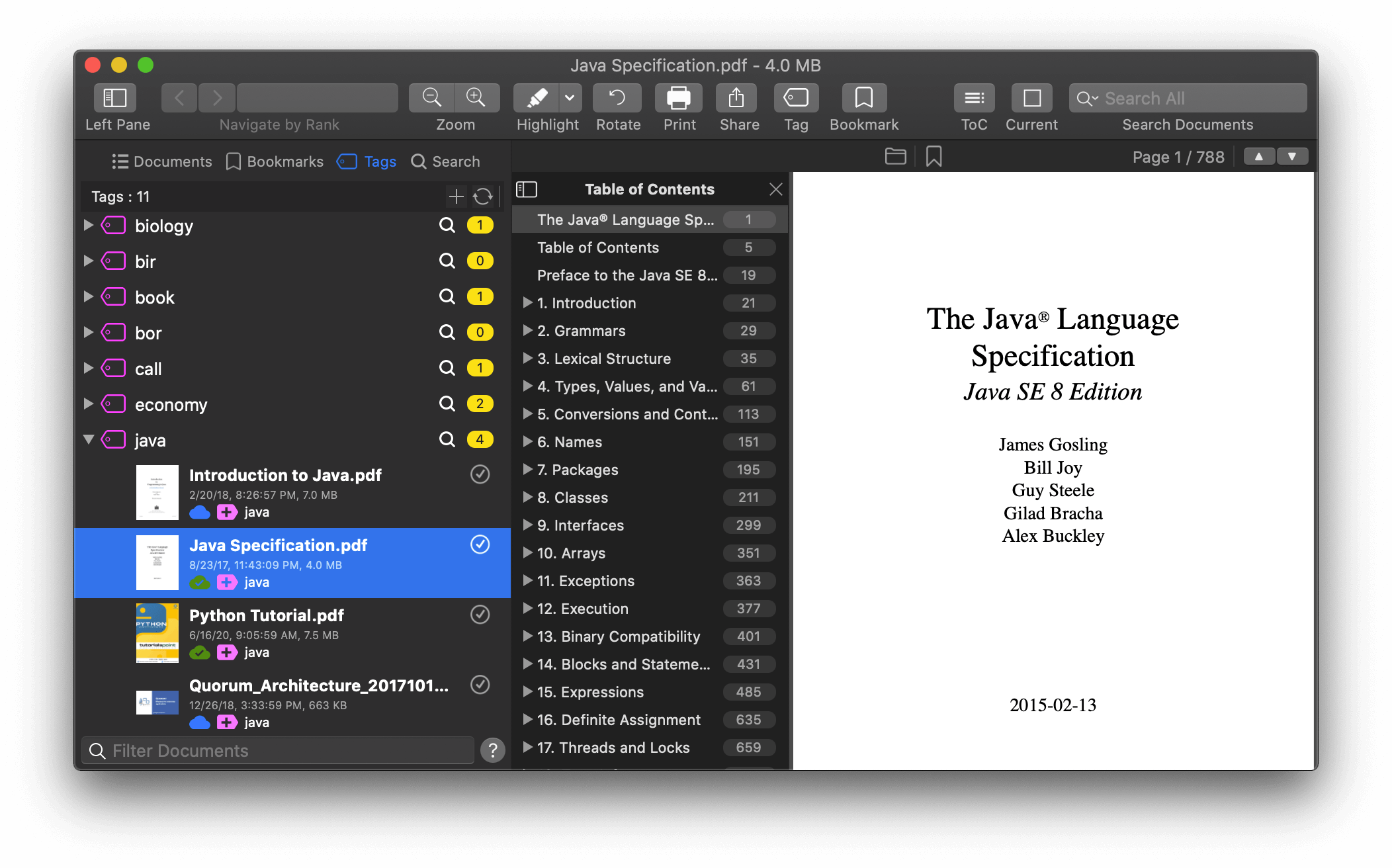Click the Print icon

679,98
